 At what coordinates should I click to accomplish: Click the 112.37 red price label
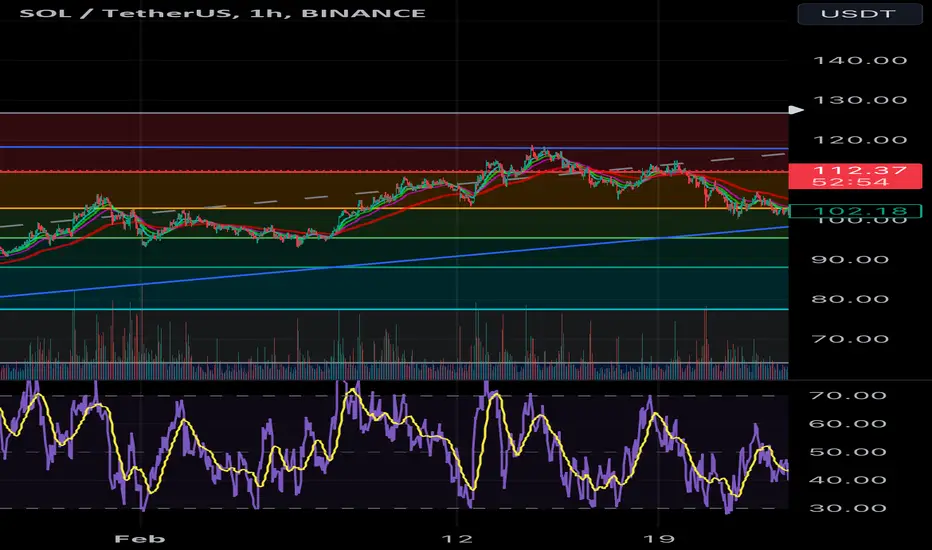point(860,171)
